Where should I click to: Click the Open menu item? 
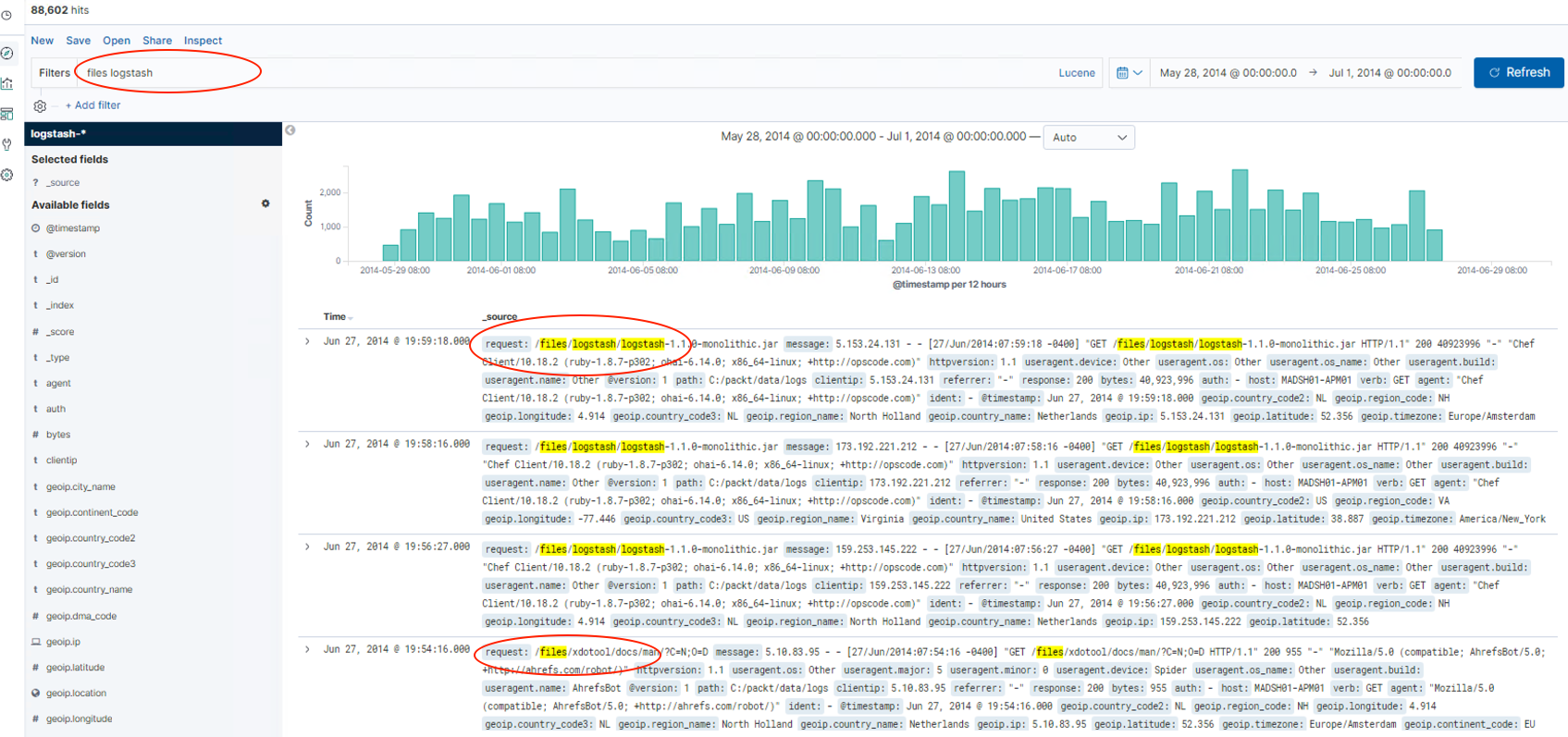point(117,41)
